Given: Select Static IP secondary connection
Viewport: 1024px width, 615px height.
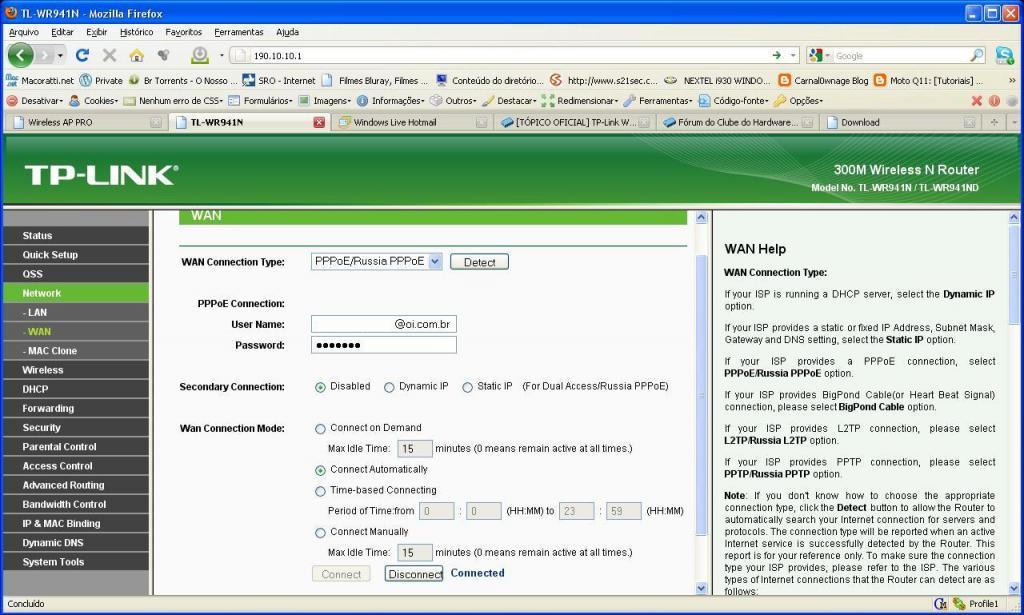Looking at the screenshot, I should (x=468, y=387).
